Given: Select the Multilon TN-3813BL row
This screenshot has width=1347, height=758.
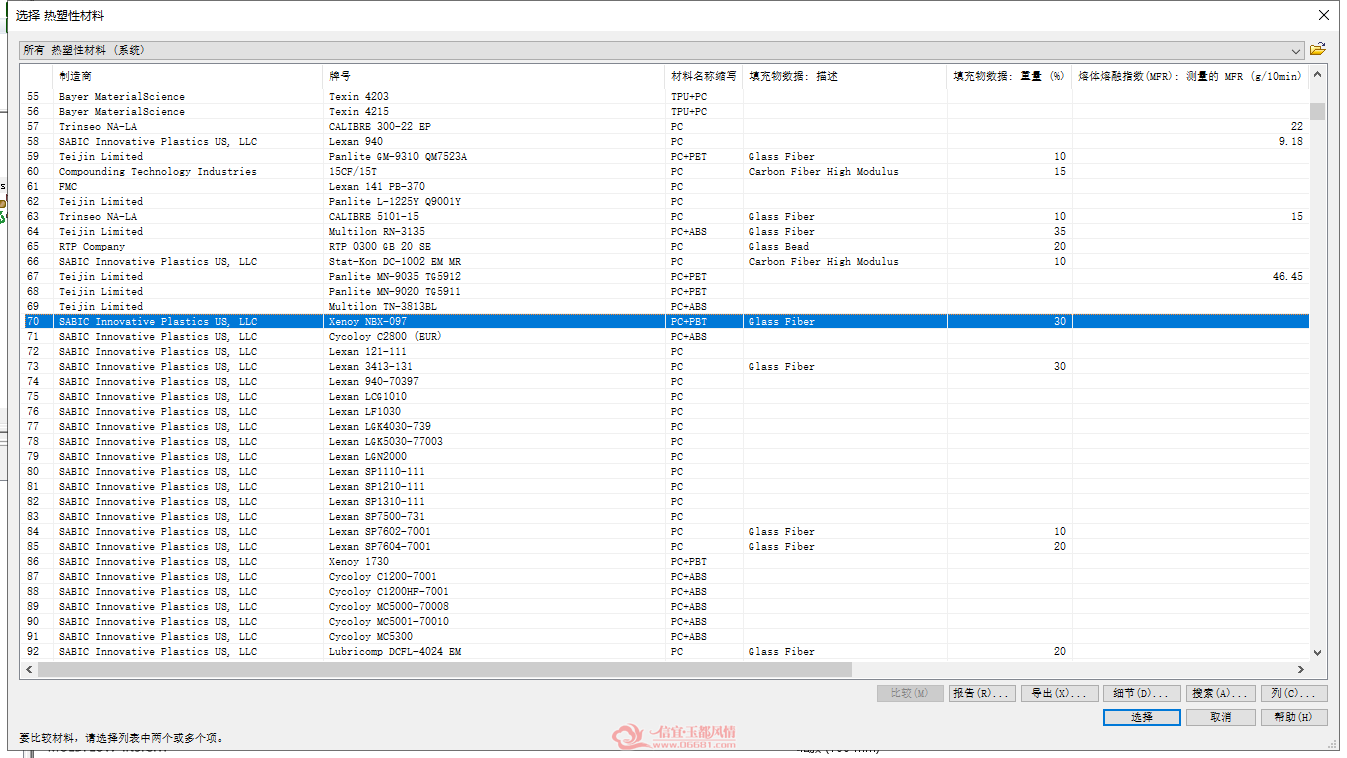Looking at the screenshot, I should coord(665,307).
